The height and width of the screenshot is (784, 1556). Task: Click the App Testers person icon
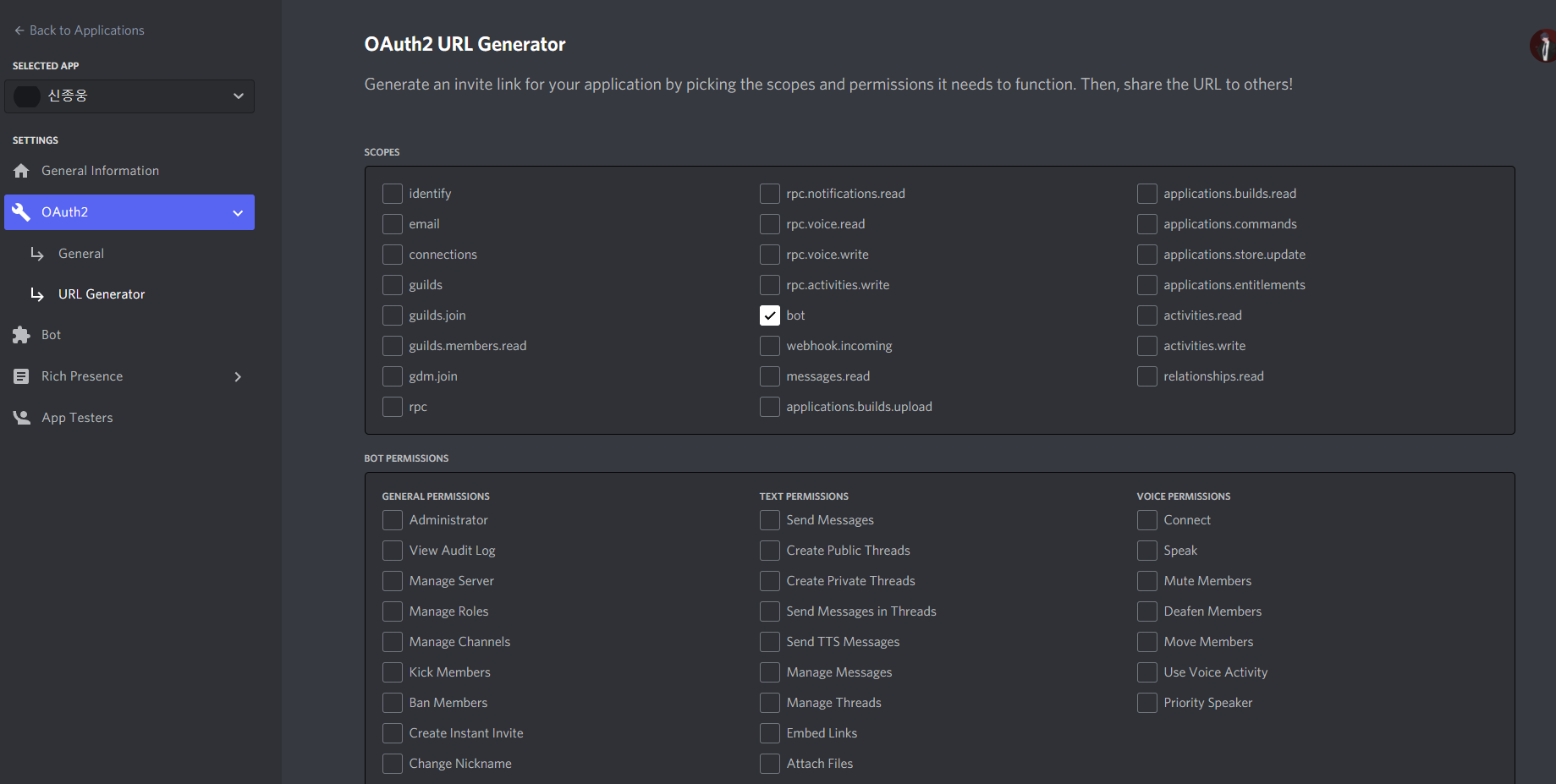click(x=21, y=418)
